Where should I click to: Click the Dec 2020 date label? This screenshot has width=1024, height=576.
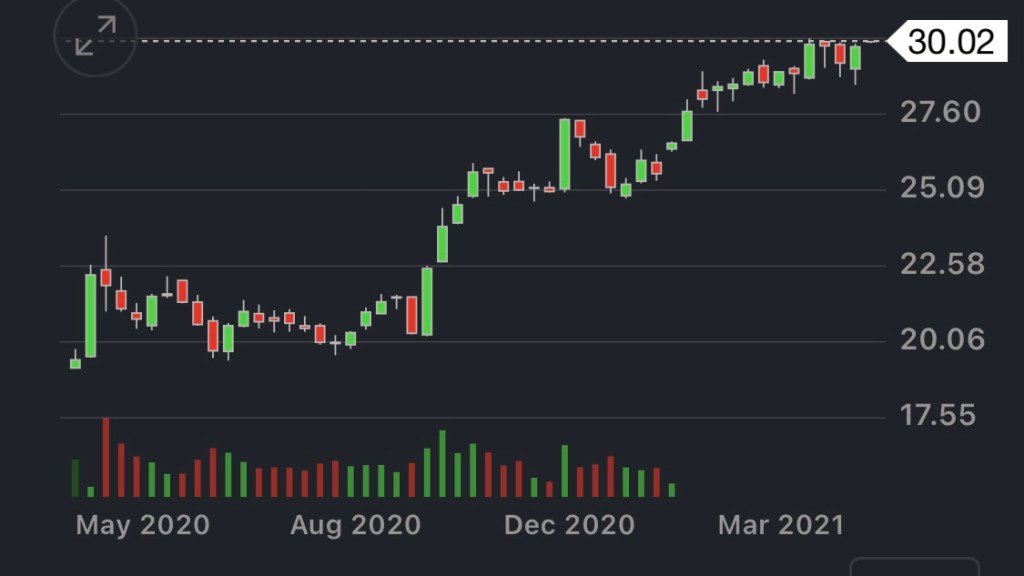(x=569, y=525)
